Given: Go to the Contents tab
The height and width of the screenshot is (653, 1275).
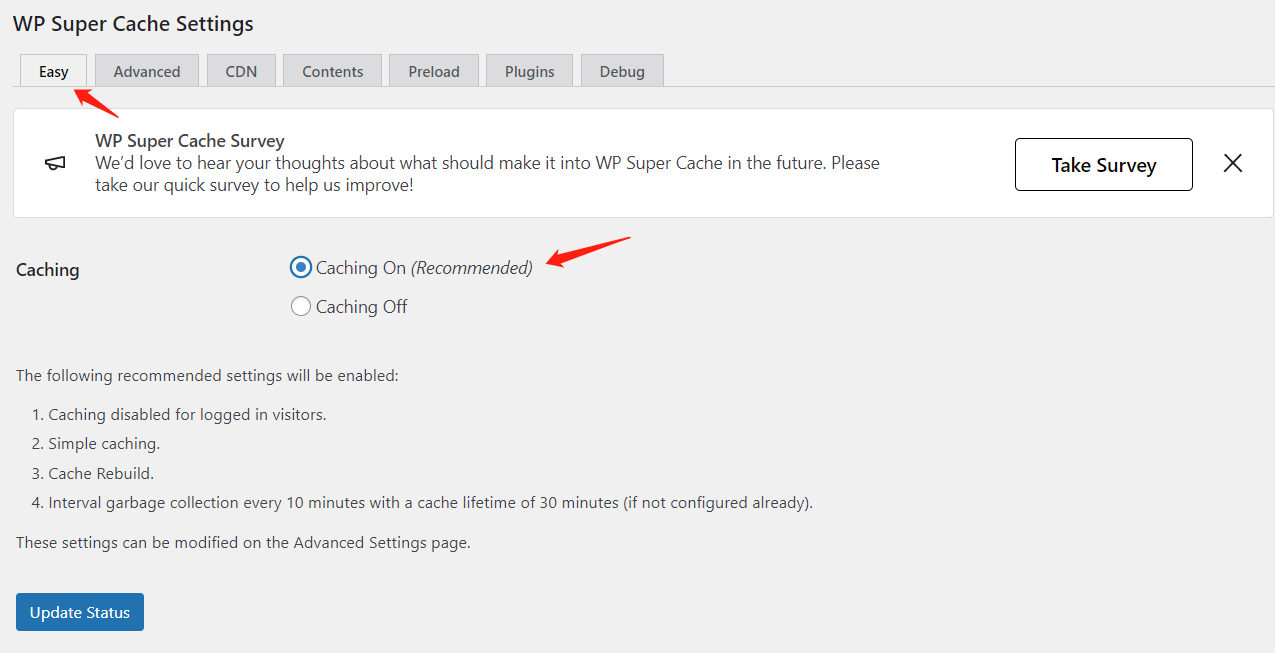Looking at the screenshot, I should pos(333,71).
